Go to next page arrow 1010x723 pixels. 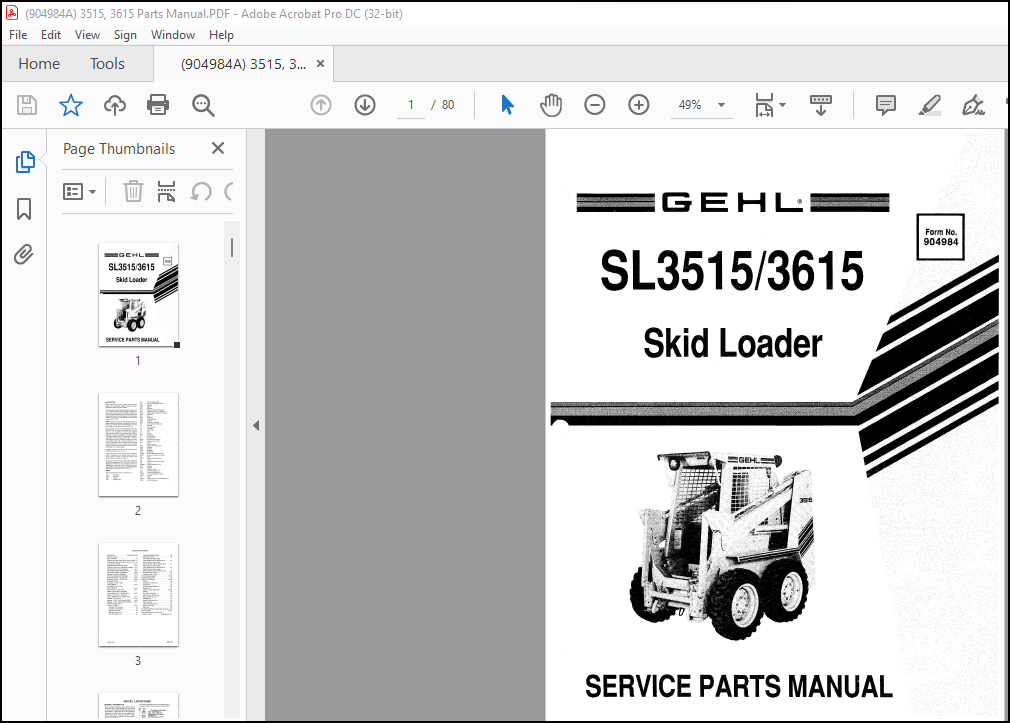point(365,105)
